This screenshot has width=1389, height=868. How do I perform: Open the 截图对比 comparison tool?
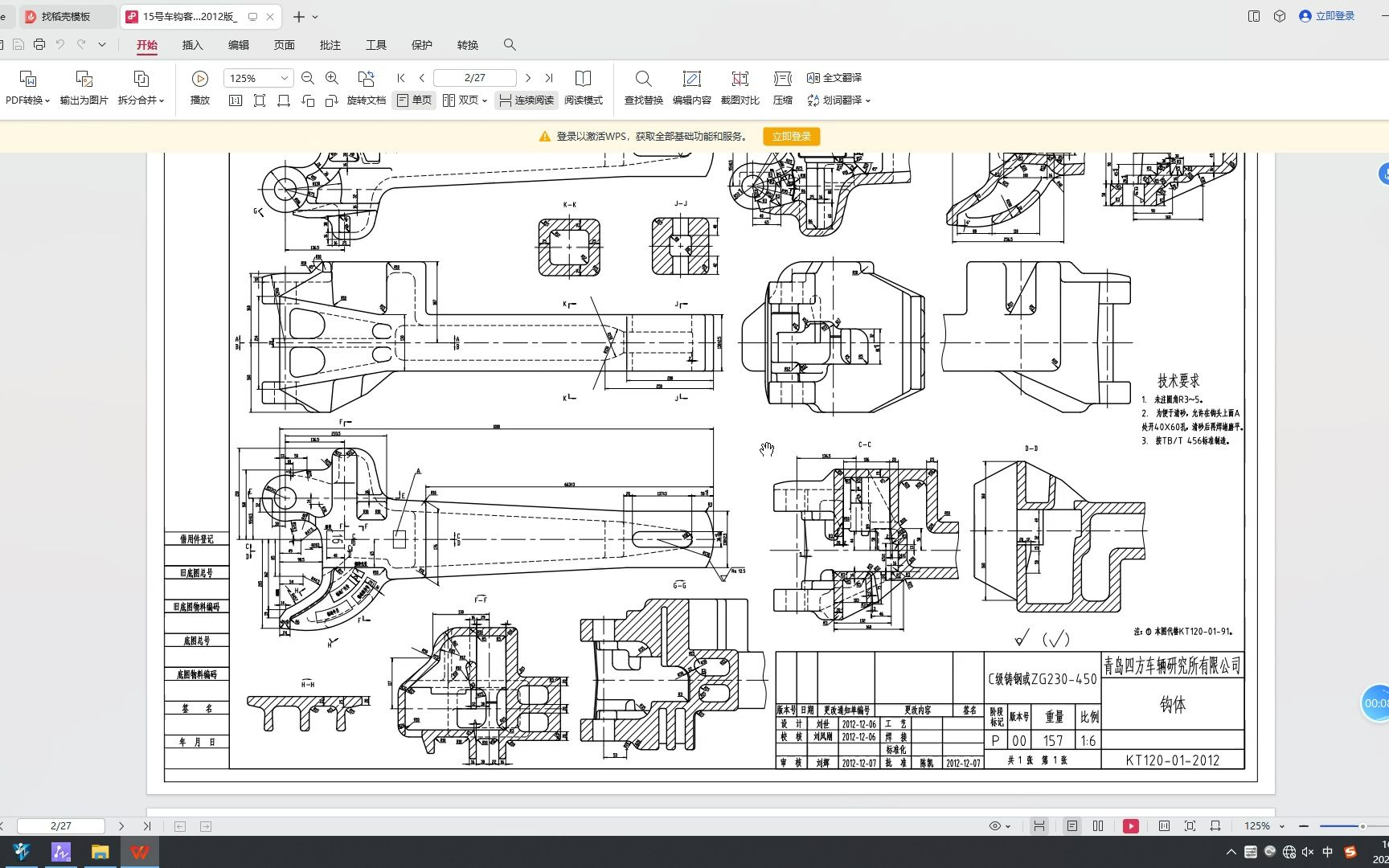coord(740,79)
